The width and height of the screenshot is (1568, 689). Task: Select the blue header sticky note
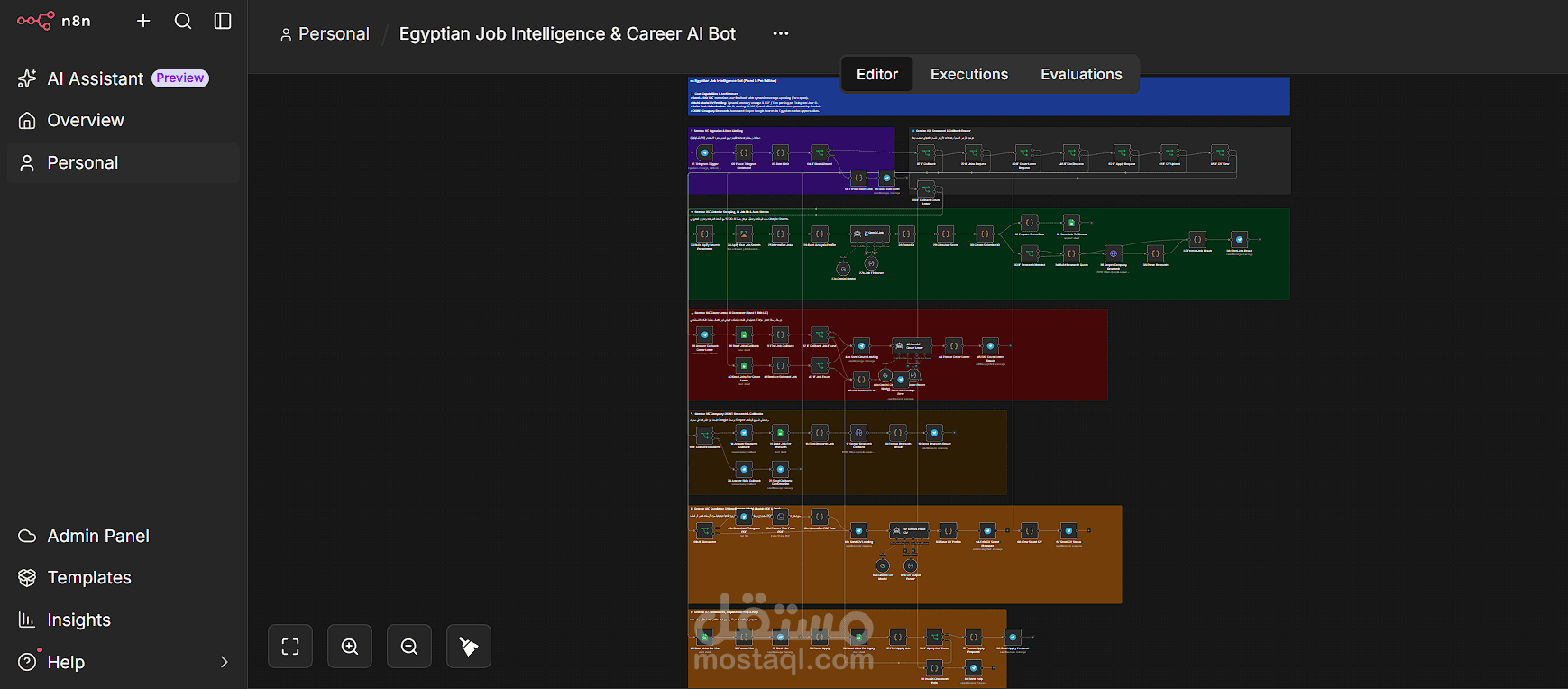tap(988, 96)
